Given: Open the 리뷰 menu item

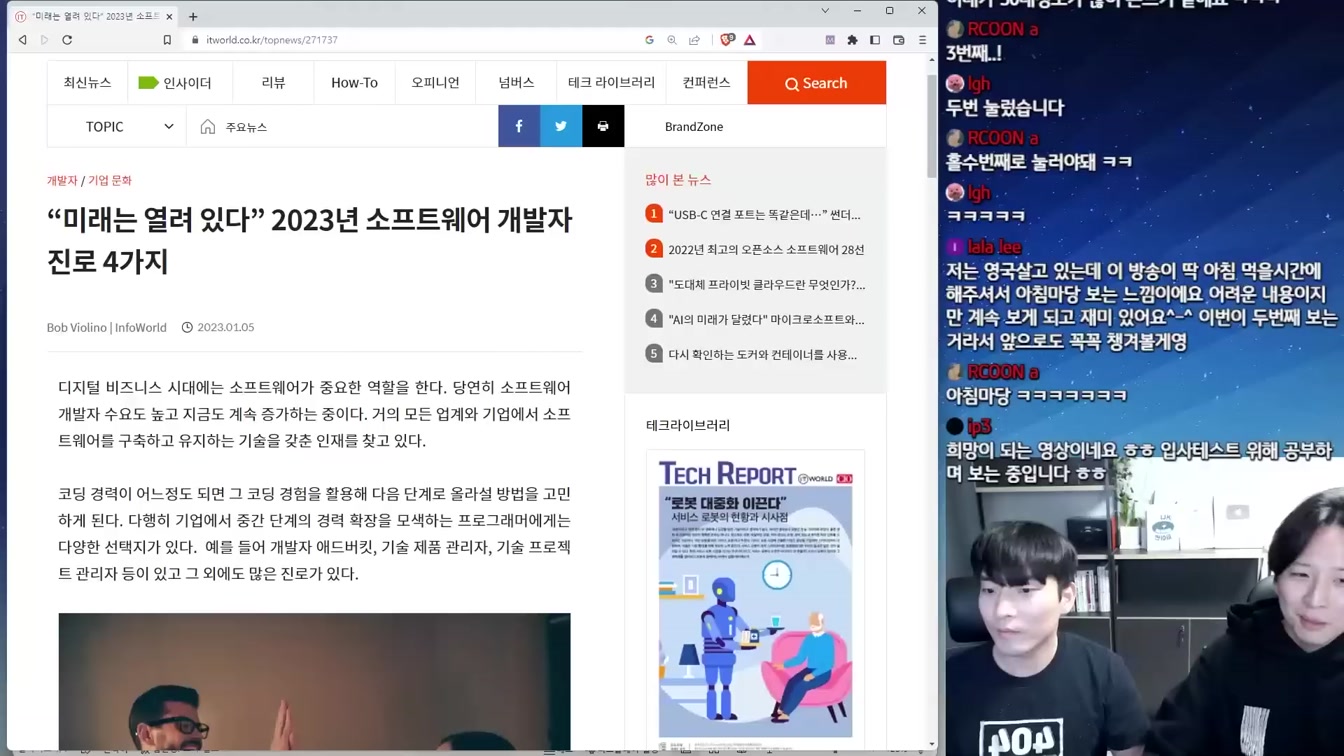Looking at the screenshot, I should [273, 83].
